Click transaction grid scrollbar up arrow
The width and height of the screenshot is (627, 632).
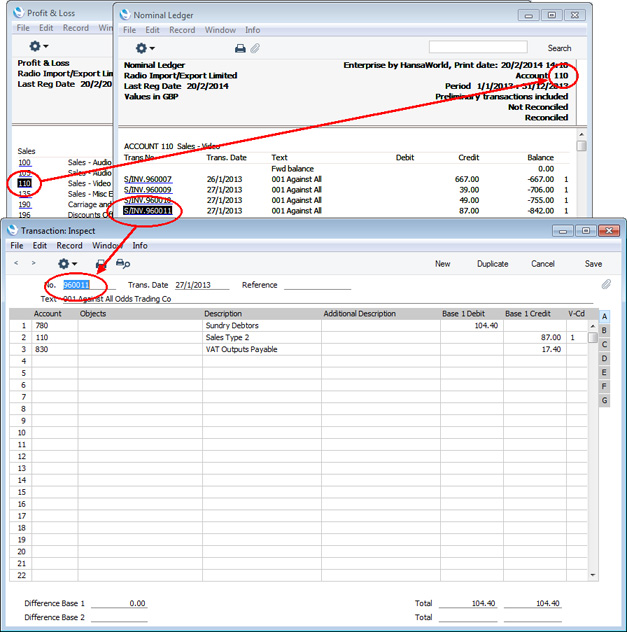coord(592,326)
